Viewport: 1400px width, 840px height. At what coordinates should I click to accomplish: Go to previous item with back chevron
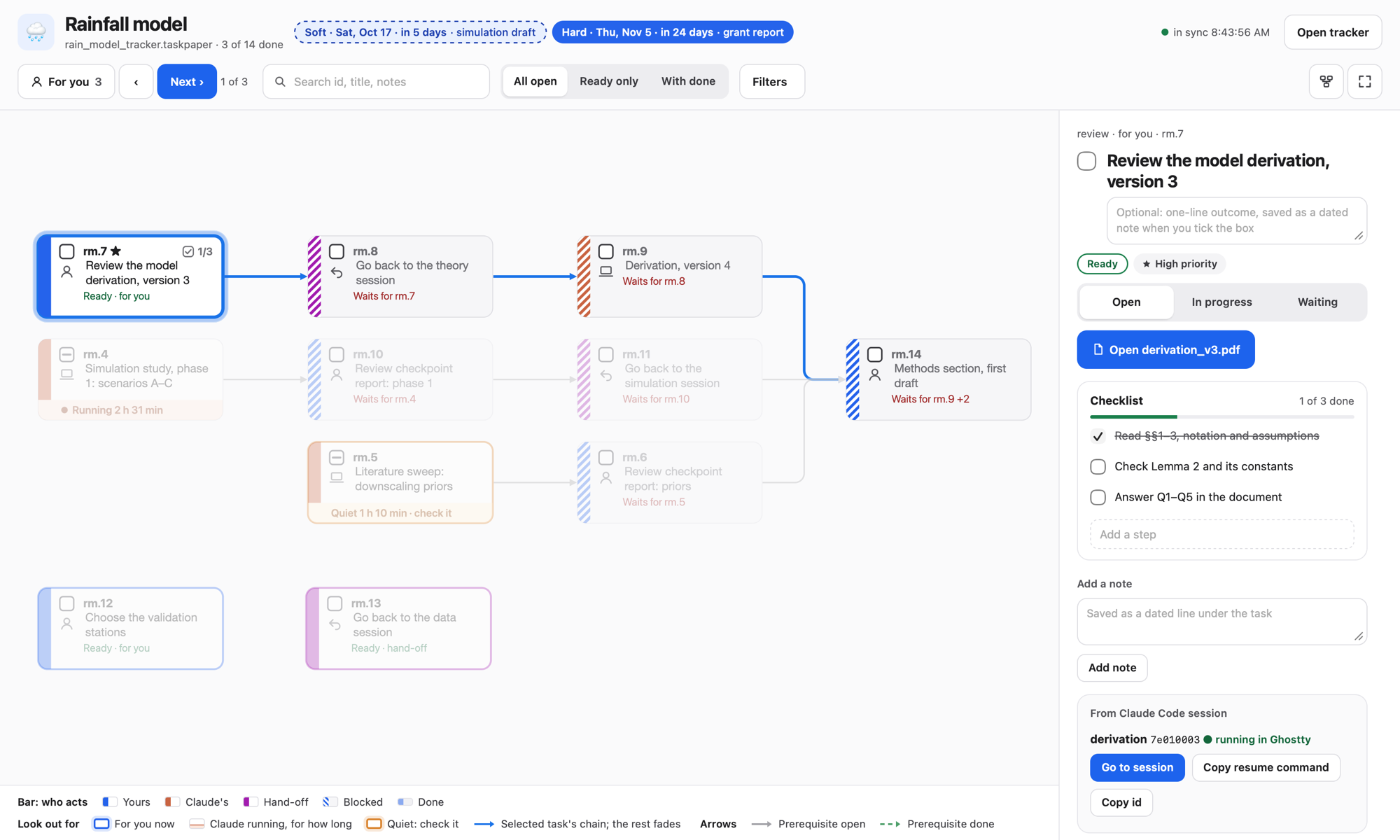tap(136, 81)
